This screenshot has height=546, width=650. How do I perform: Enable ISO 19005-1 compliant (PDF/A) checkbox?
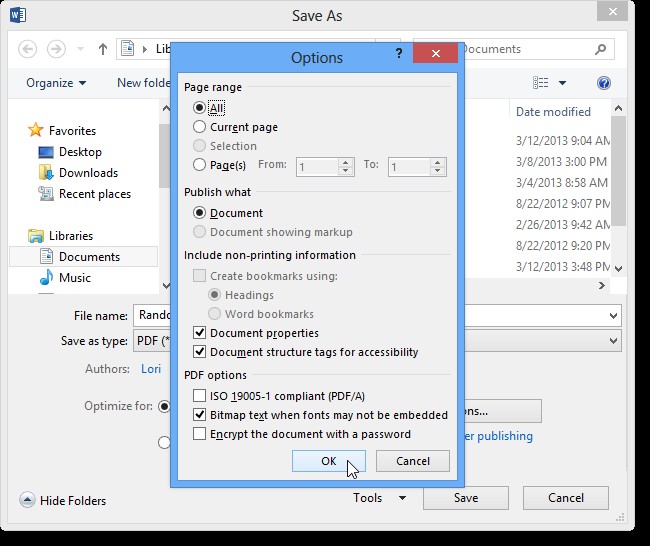pyautogui.click(x=200, y=396)
